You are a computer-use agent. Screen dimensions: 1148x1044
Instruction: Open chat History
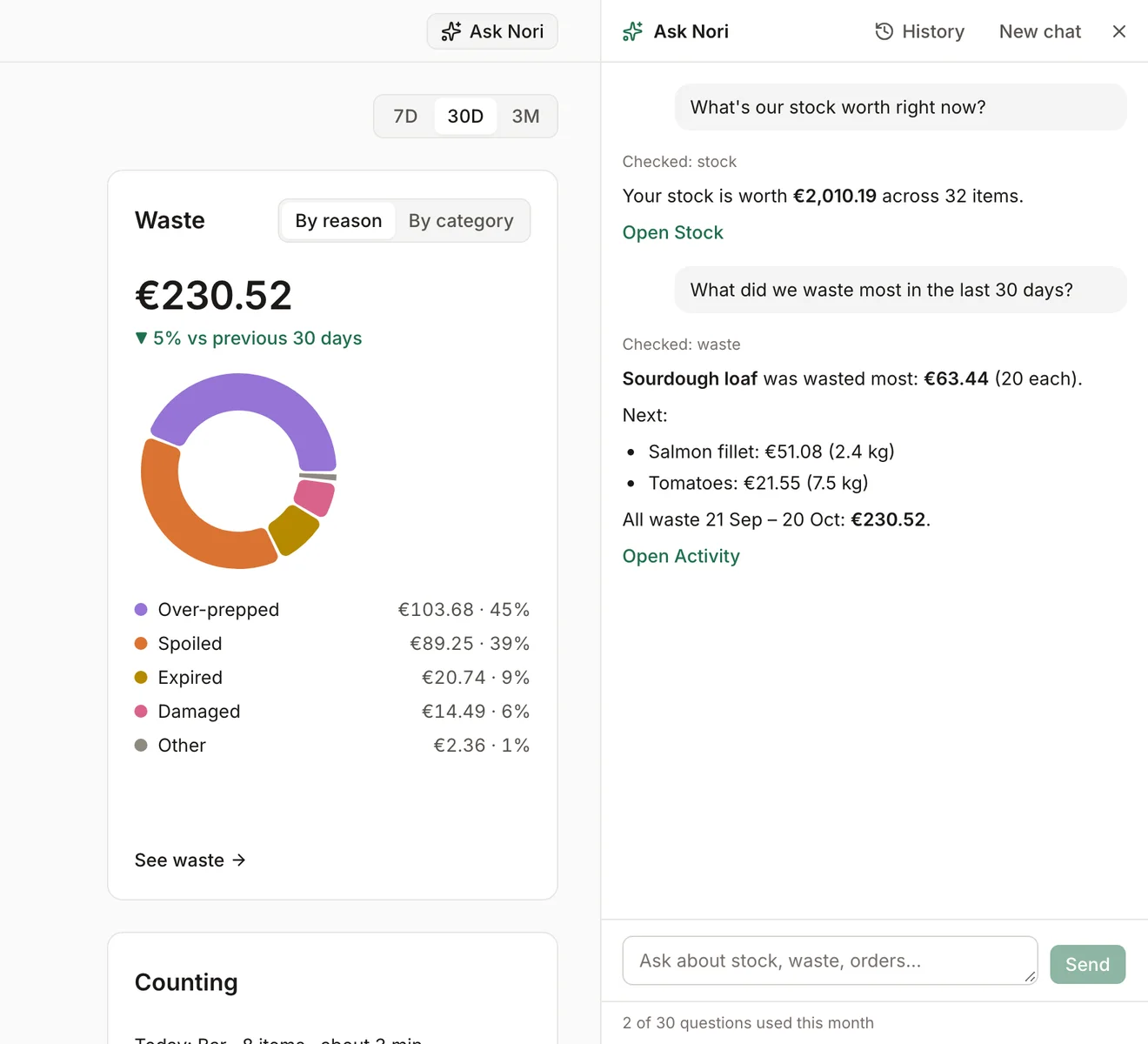point(919,31)
